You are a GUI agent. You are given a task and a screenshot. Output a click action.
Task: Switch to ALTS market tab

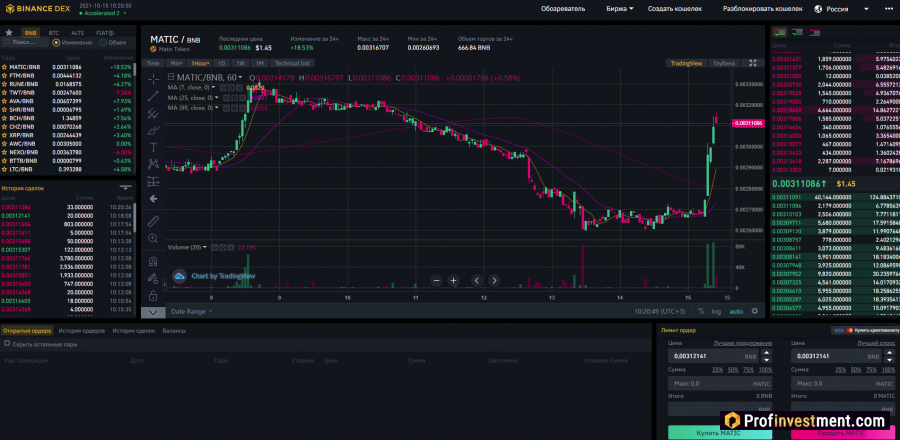point(77,33)
